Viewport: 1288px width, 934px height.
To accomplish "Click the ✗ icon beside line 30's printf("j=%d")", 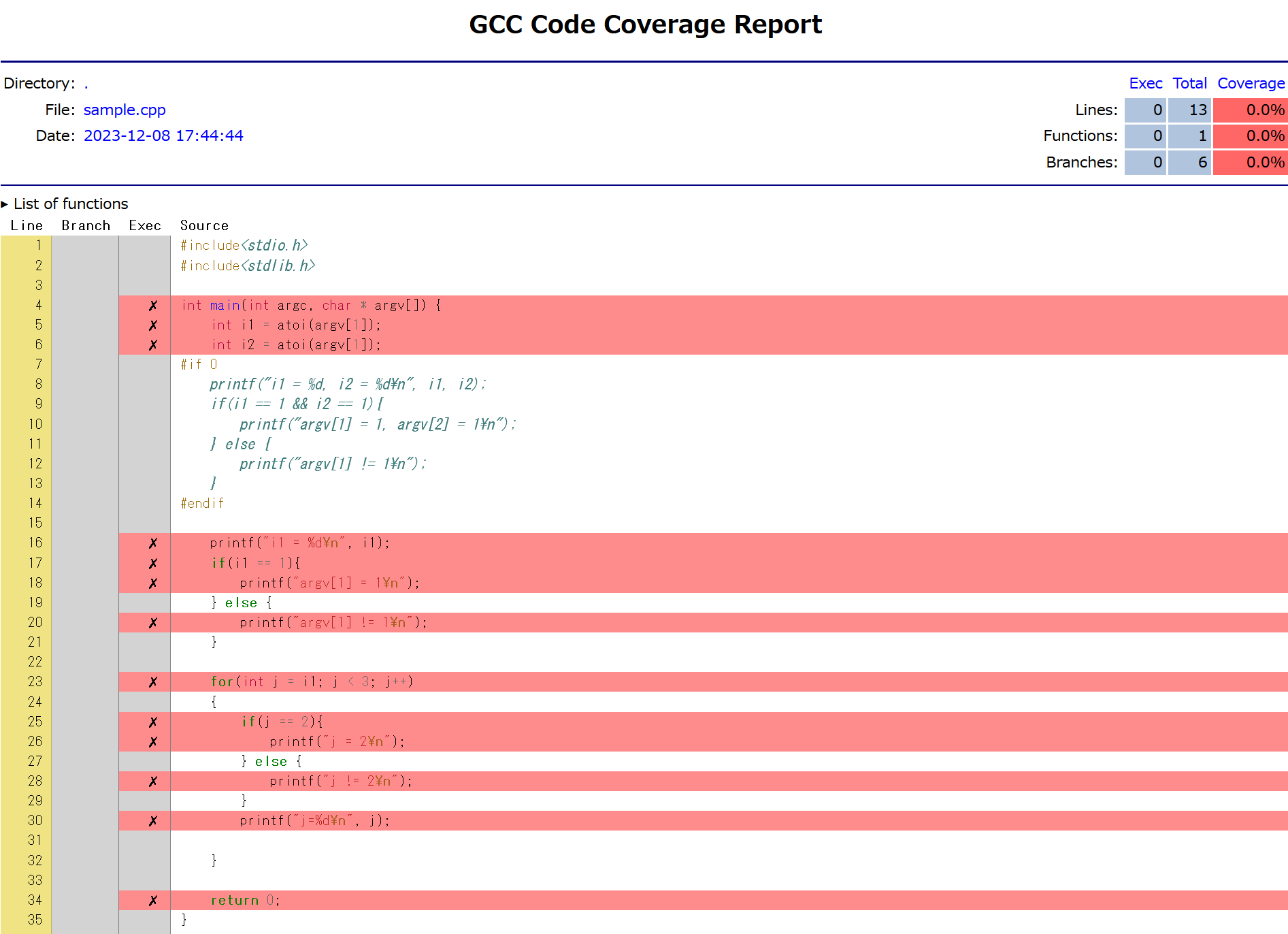I will [153, 820].
